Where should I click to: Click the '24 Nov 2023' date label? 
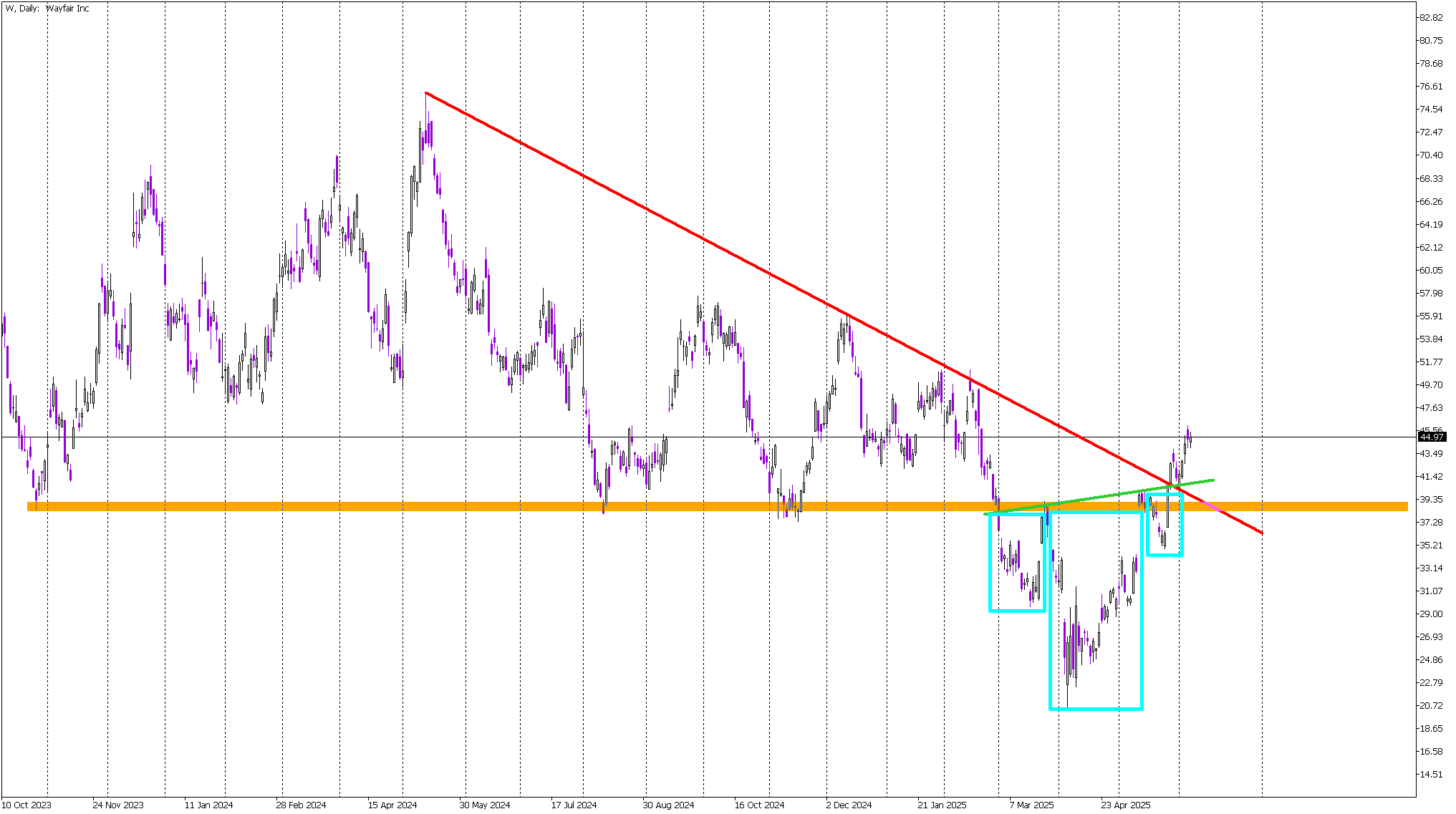(118, 805)
